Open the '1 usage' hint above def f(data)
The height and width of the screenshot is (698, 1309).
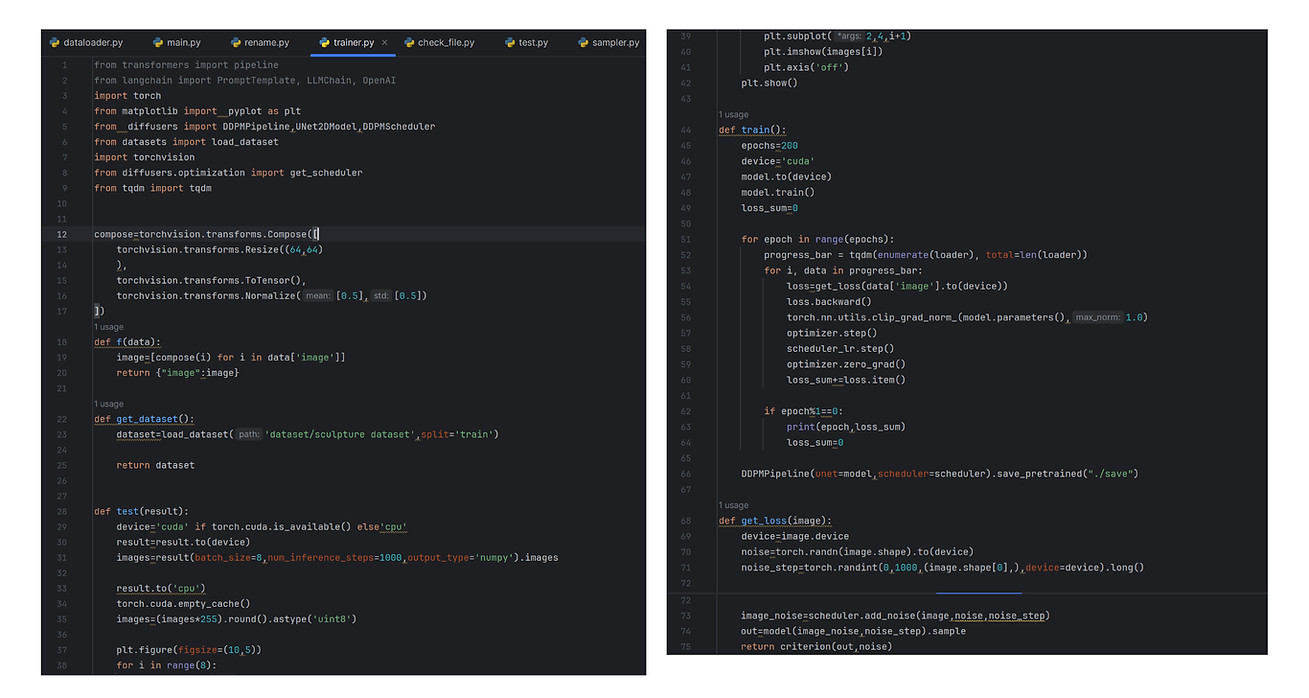pyautogui.click(x=109, y=327)
